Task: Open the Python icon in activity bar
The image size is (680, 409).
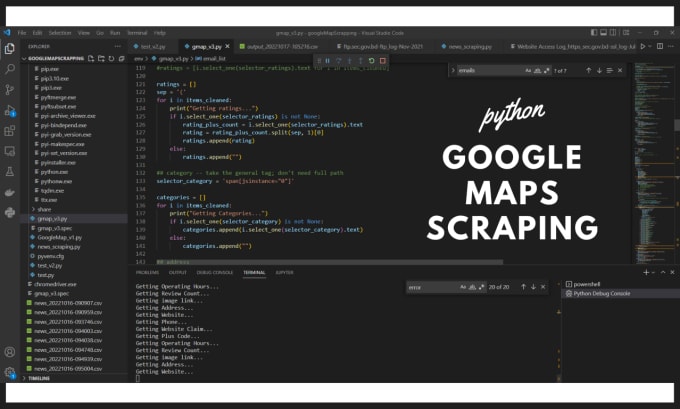Action: point(10,213)
